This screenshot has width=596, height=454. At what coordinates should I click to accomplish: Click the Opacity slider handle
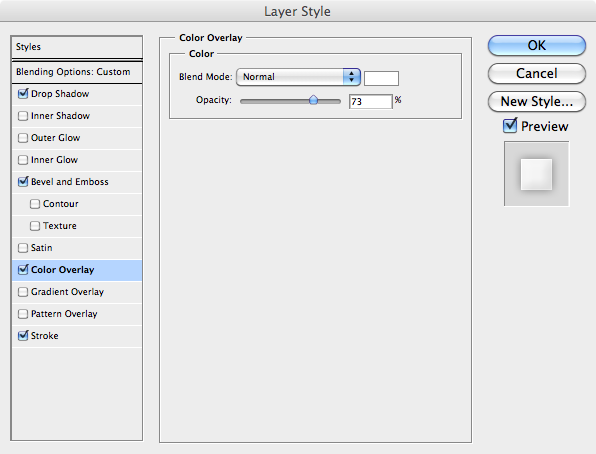coord(313,100)
